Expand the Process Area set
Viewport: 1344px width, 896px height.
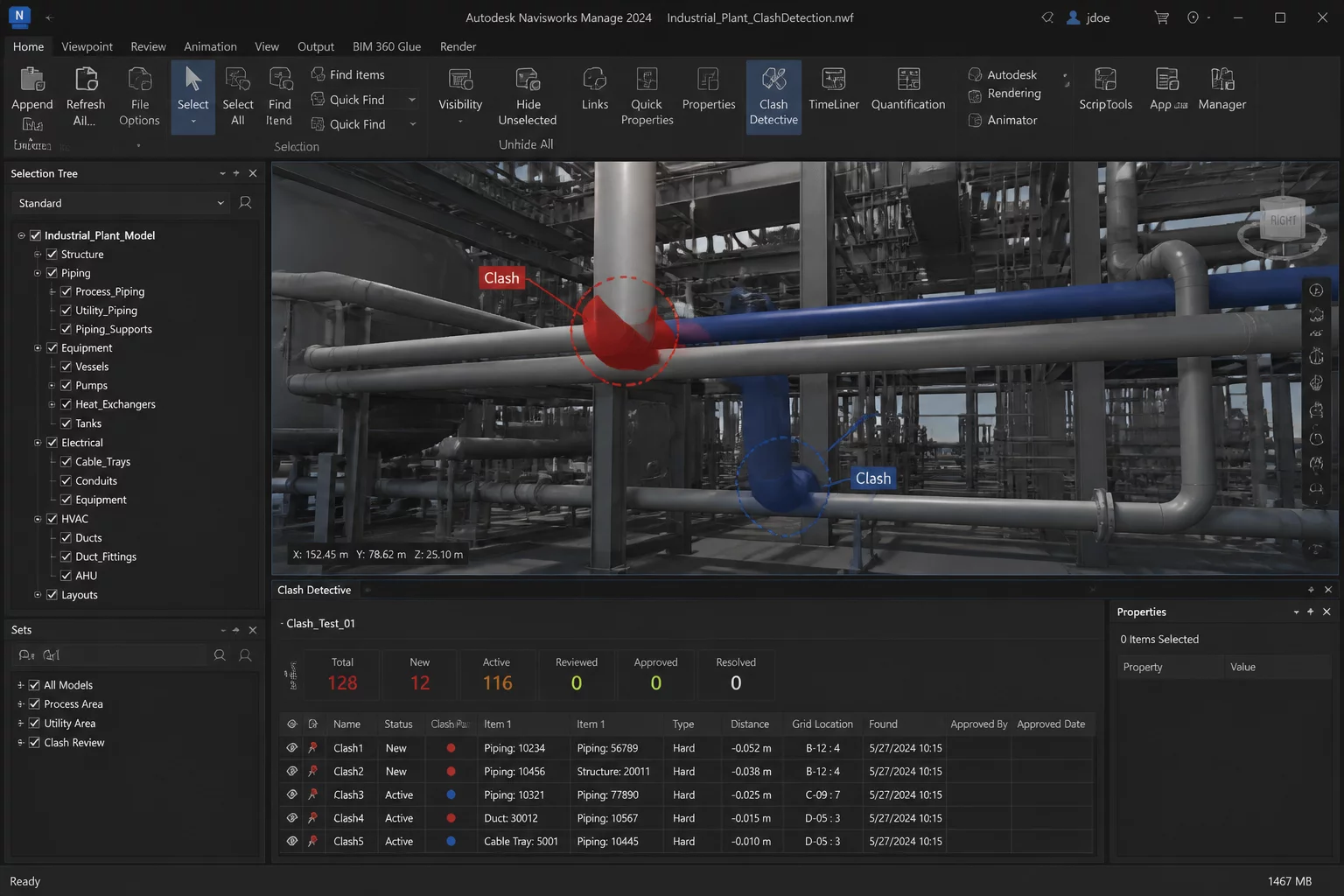[20, 704]
